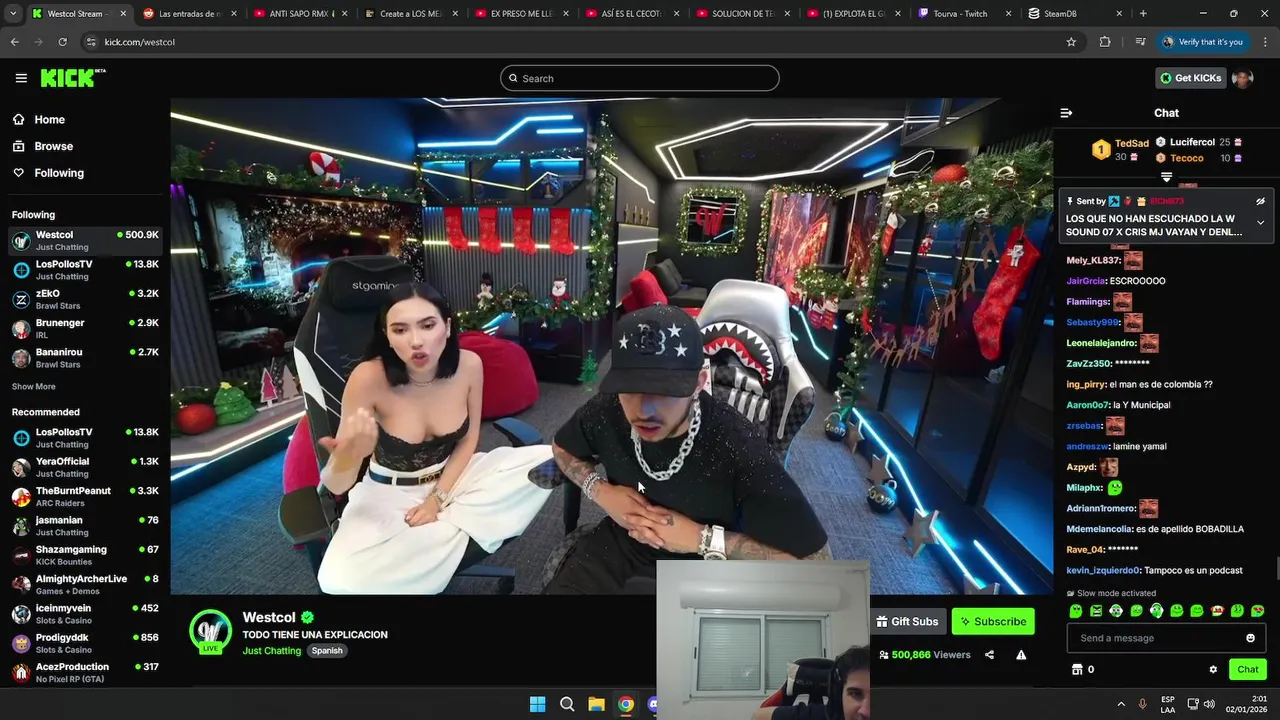
Task: Select Bananirou channel in the sidebar
Action: pos(85,358)
